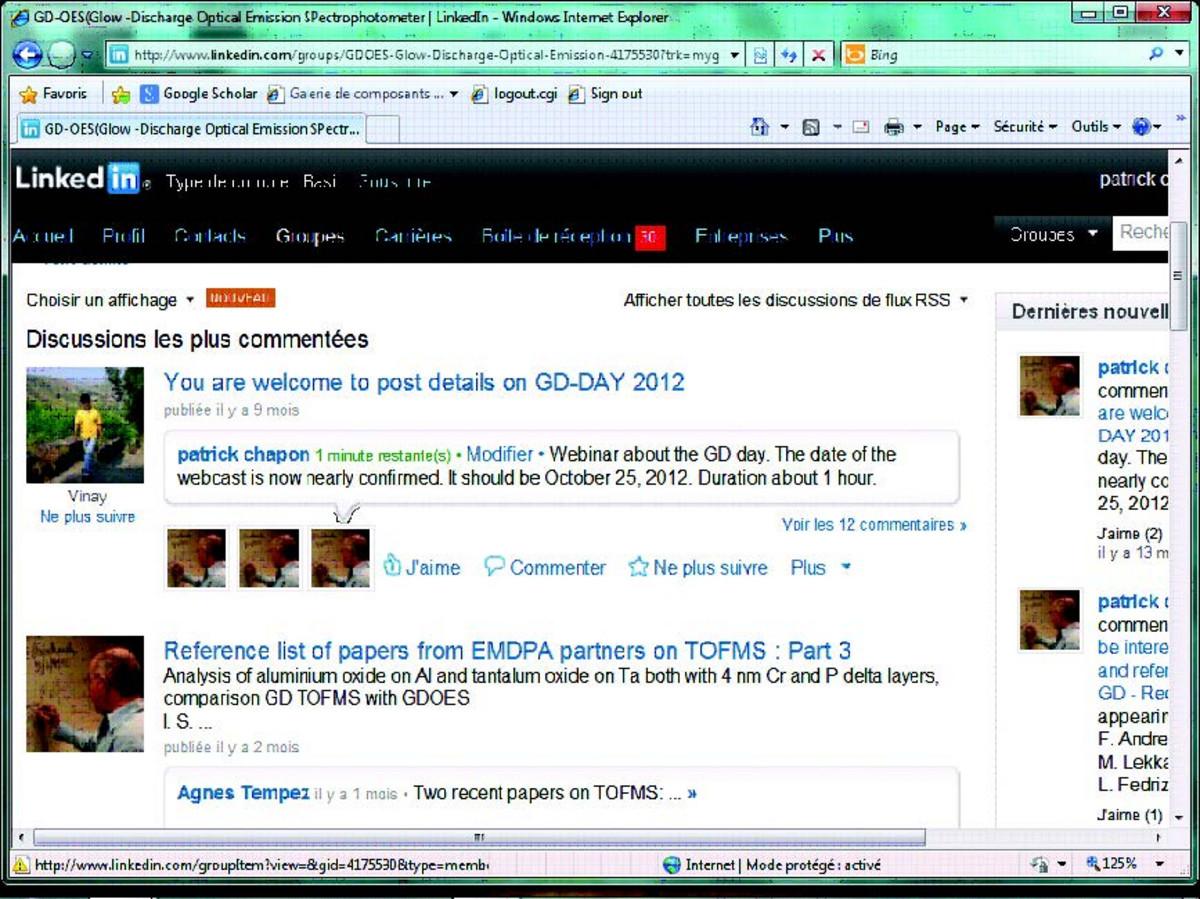Image resolution: width=1200 pixels, height=899 pixels.
Task: Click the browser Back arrow button
Action: click(x=27, y=55)
